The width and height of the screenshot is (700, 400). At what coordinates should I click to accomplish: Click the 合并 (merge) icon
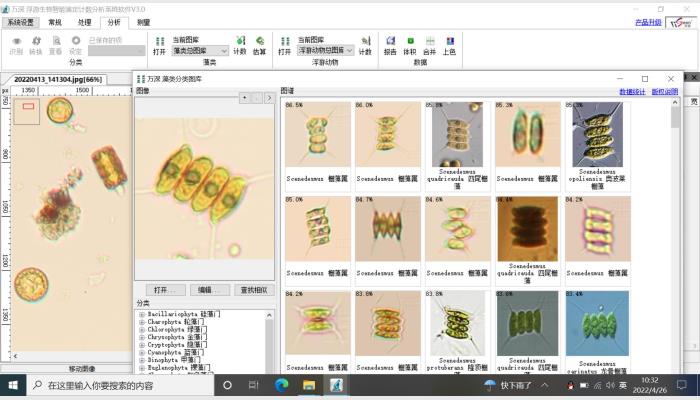429,44
